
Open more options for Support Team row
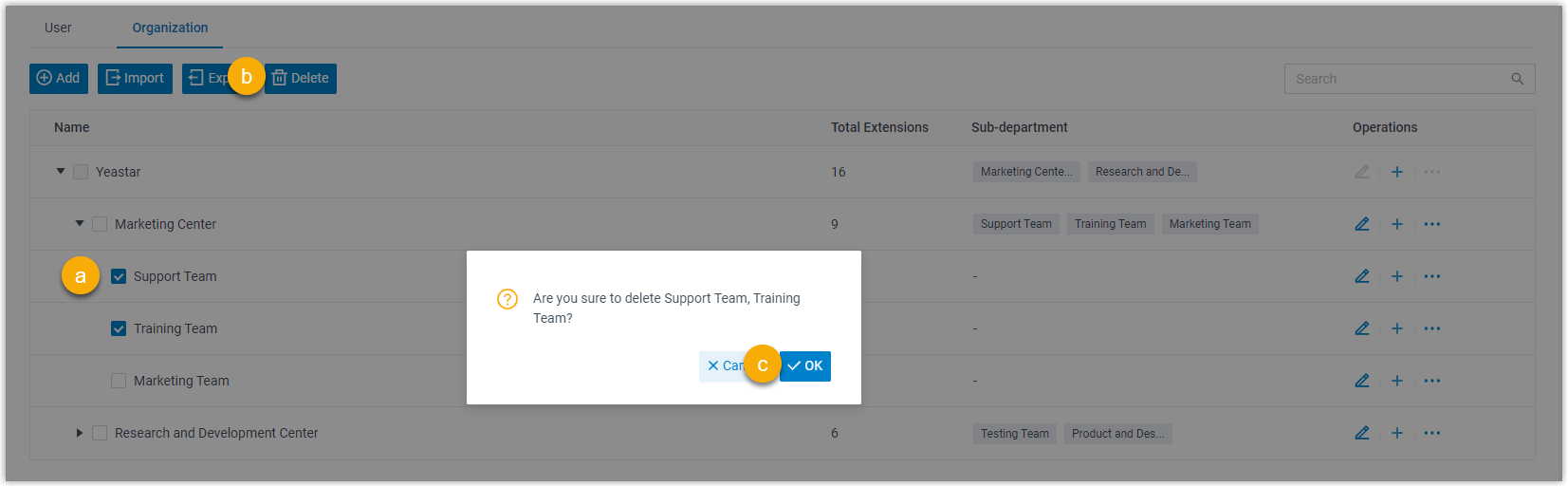pyautogui.click(x=1432, y=276)
